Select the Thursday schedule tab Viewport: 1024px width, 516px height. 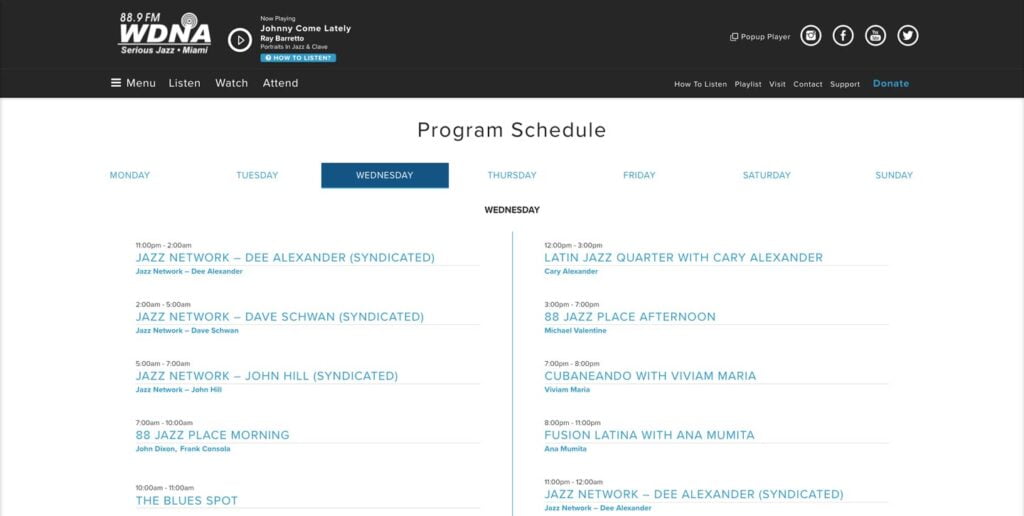coord(512,175)
